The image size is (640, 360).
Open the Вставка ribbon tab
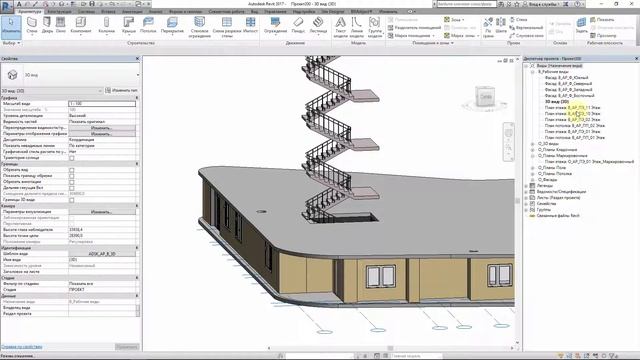click(x=108, y=12)
